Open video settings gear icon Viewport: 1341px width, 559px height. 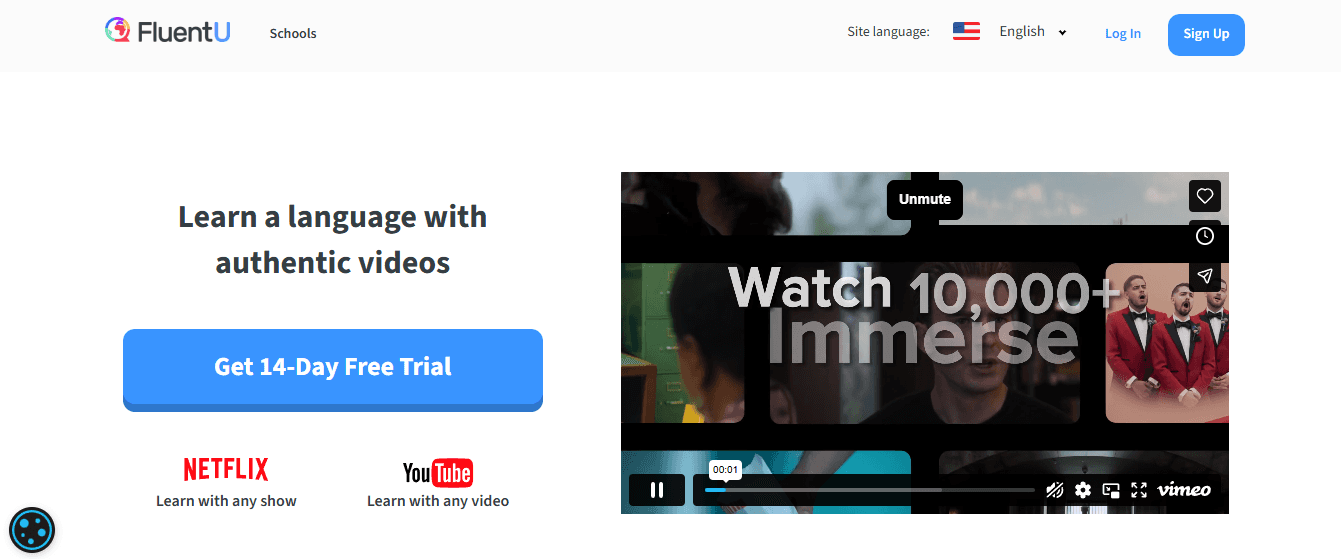tap(1083, 490)
